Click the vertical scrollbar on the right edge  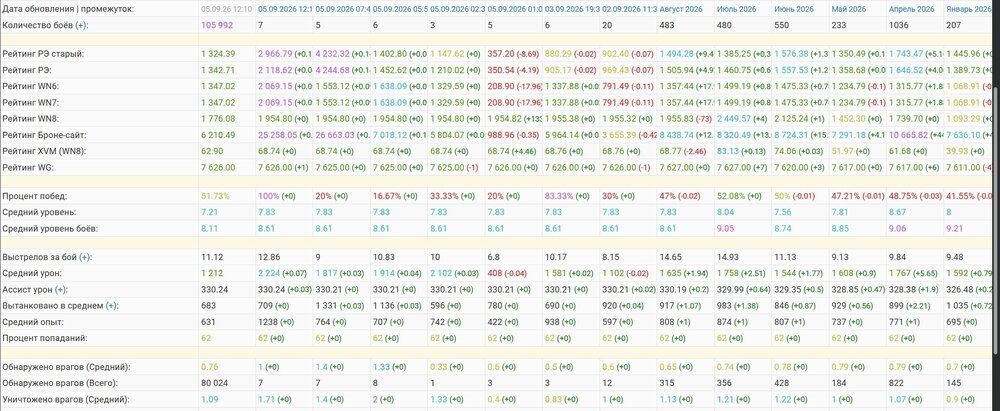tap(997, 220)
